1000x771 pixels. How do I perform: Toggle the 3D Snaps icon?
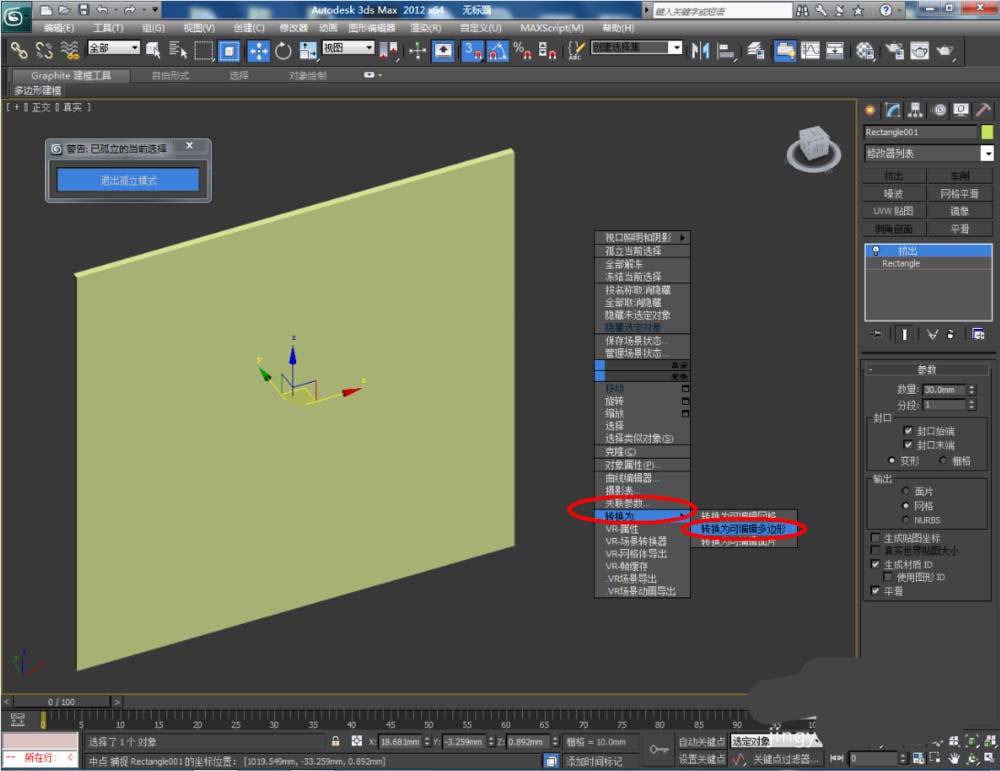pos(473,50)
